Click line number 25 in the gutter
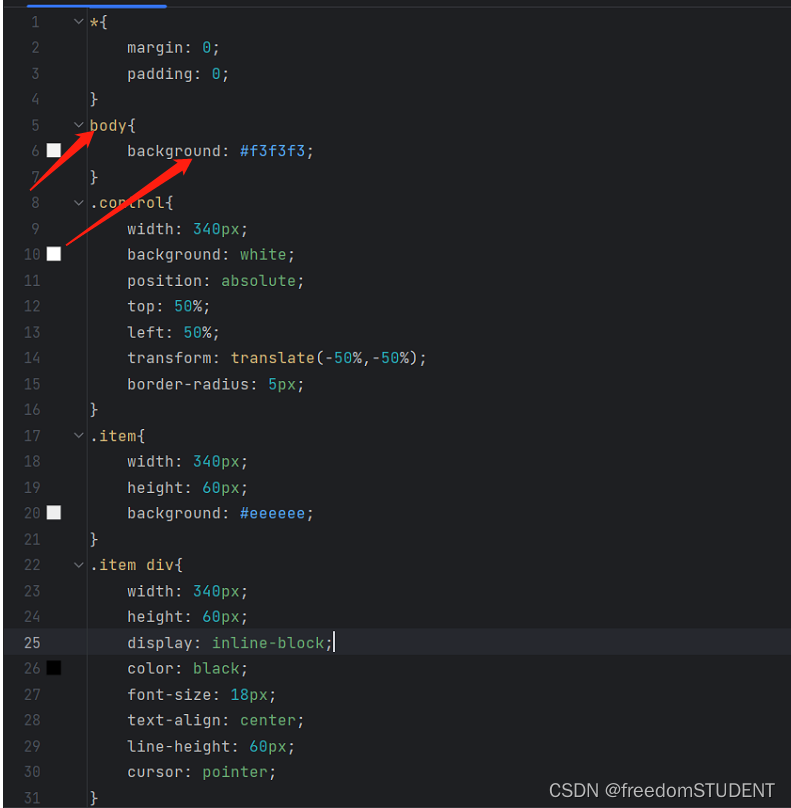Image resolution: width=791 pixels, height=808 pixels. pos(32,643)
